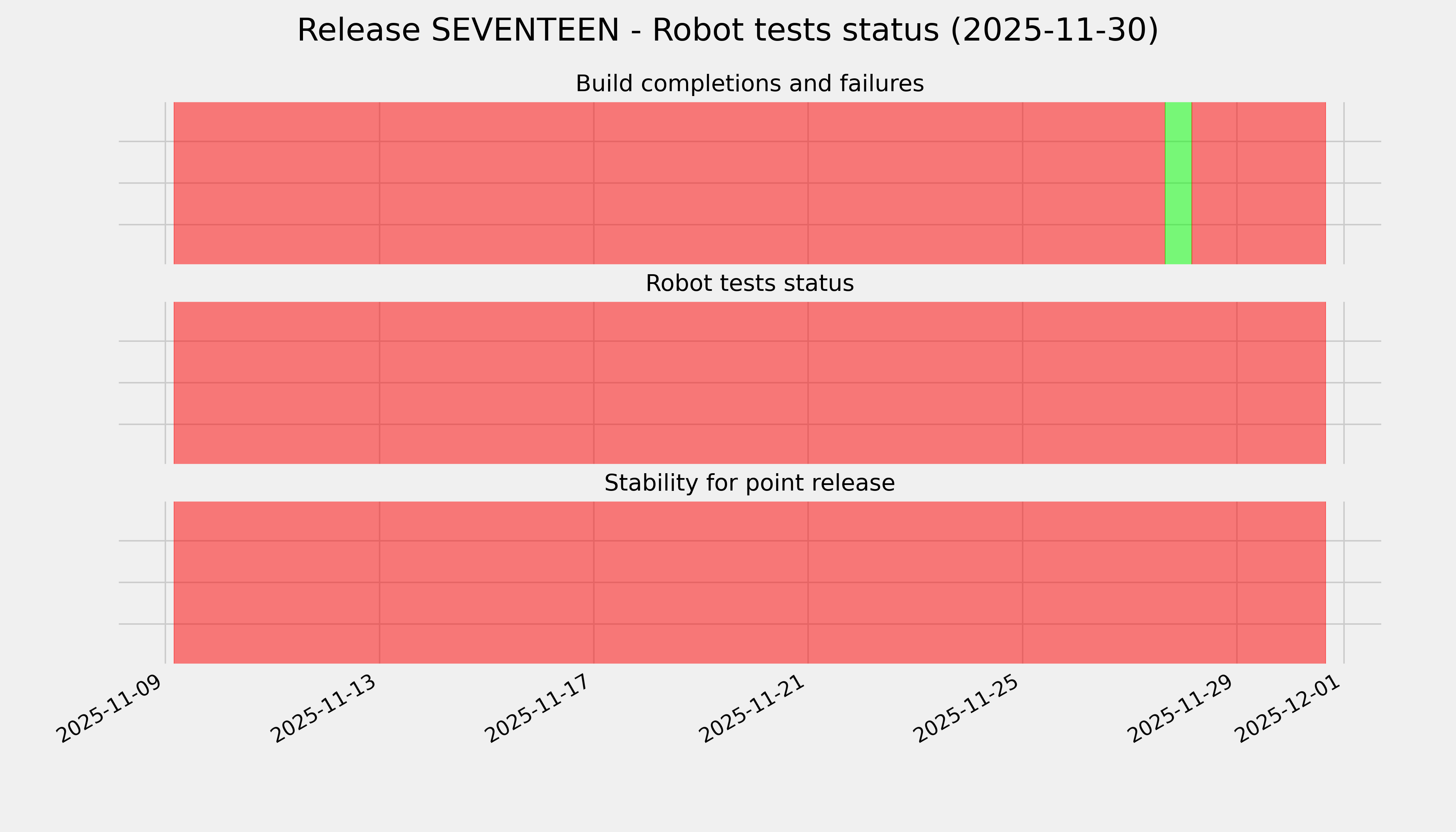Click red area right of green band in Build completions

[x=1257, y=183]
